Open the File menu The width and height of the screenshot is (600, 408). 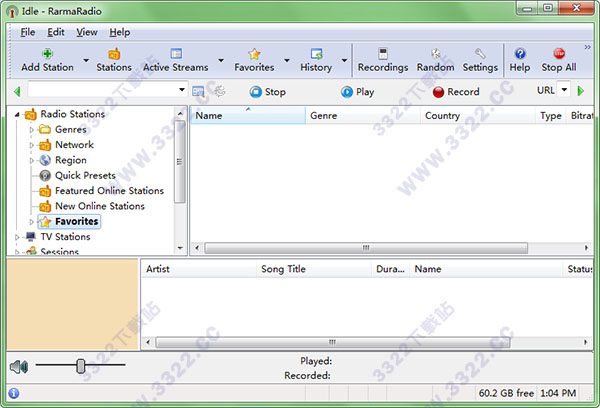click(x=27, y=32)
